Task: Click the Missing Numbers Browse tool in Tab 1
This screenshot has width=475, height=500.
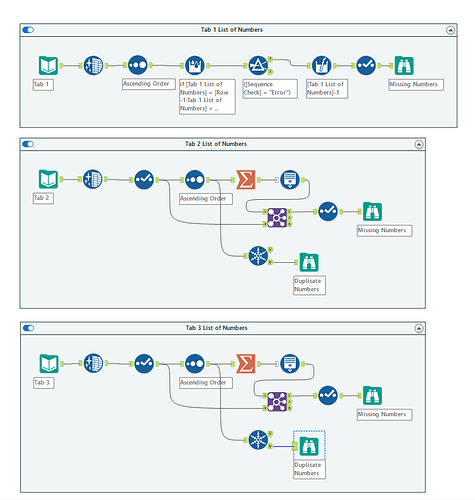Action: (x=404, y=66)
